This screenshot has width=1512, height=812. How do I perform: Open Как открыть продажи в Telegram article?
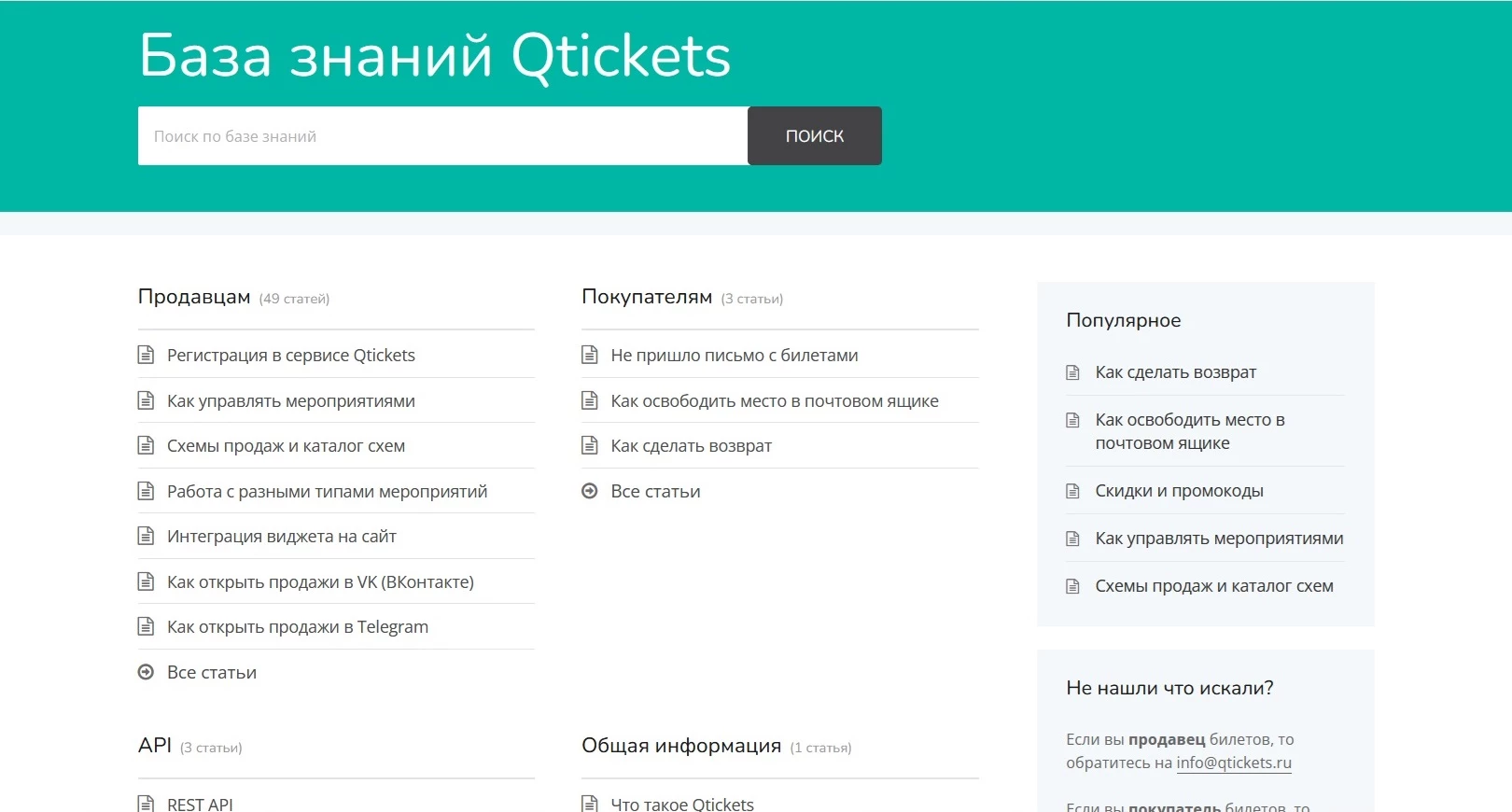[298, 626]
